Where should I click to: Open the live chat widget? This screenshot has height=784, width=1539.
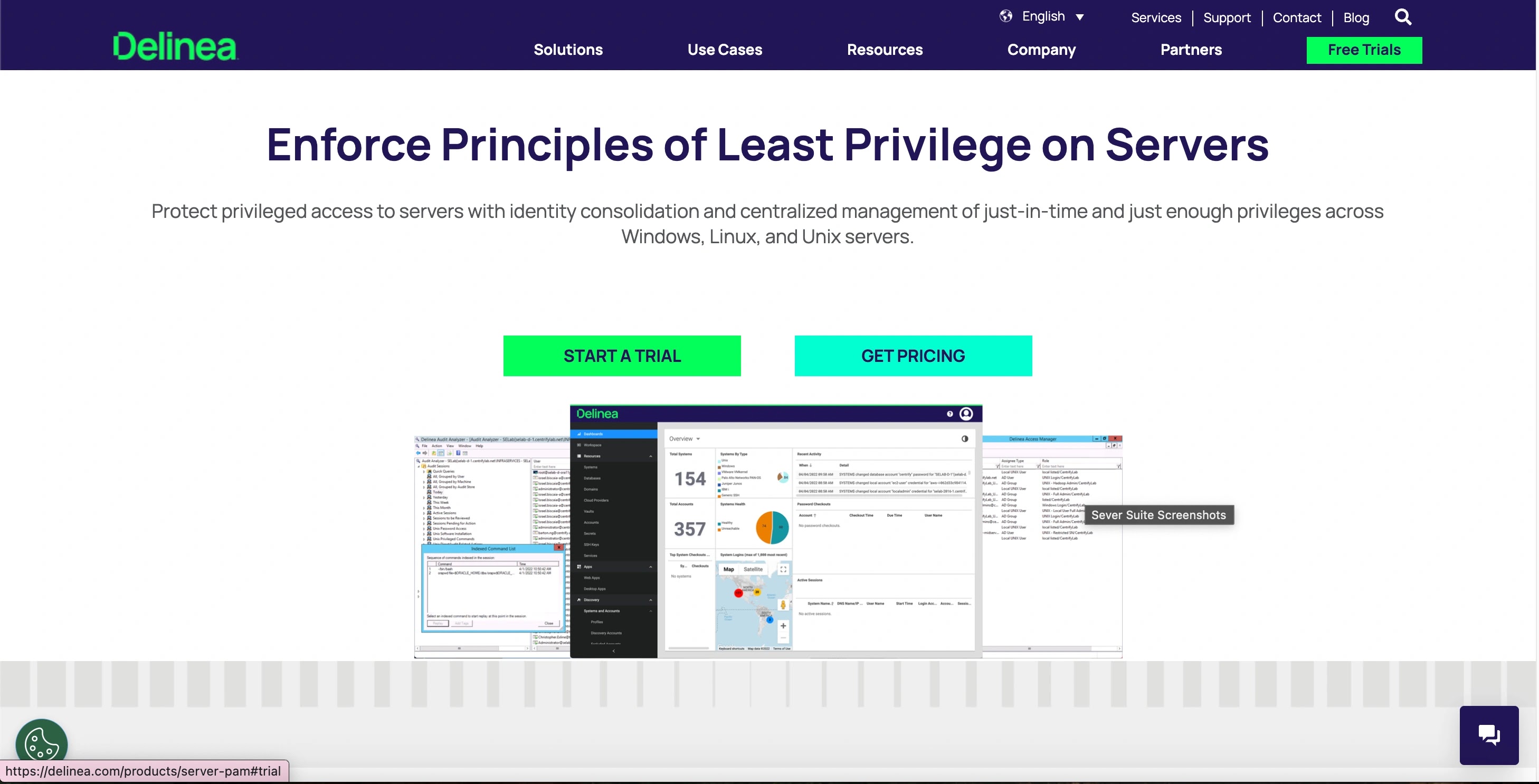pyautogui.click(x=1489, y=735)
